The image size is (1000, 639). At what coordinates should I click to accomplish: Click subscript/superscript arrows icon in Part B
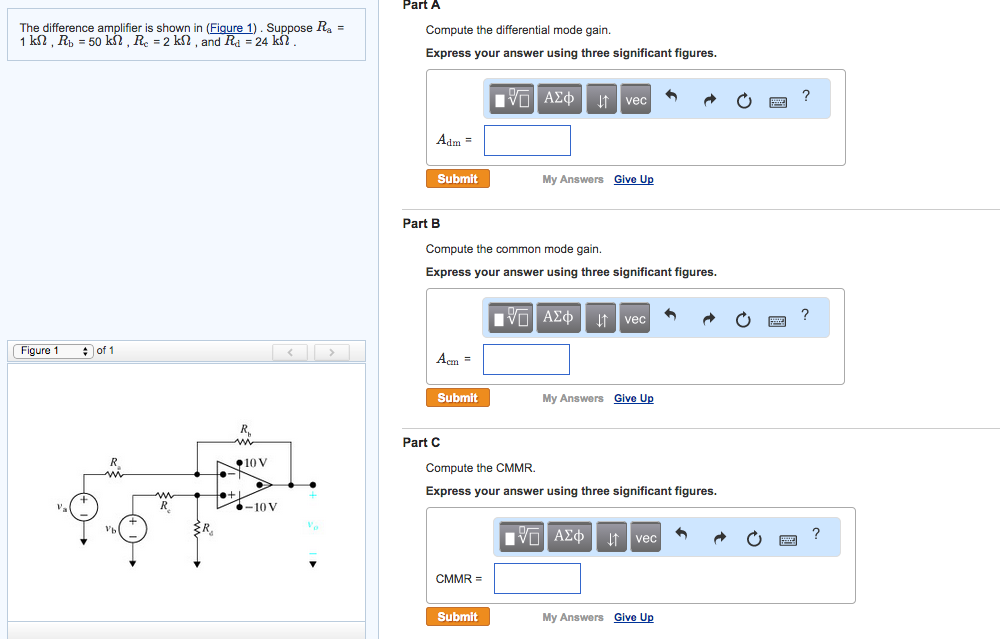(x=601, y=318)
